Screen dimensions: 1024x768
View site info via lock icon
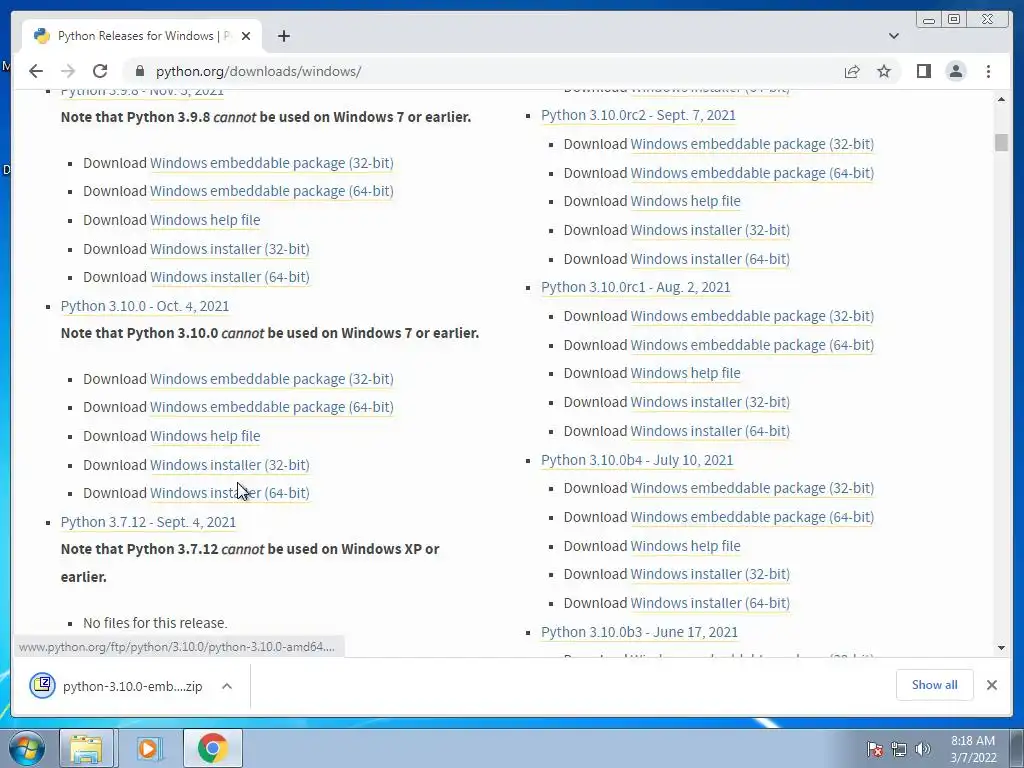(x=138, y=71)
